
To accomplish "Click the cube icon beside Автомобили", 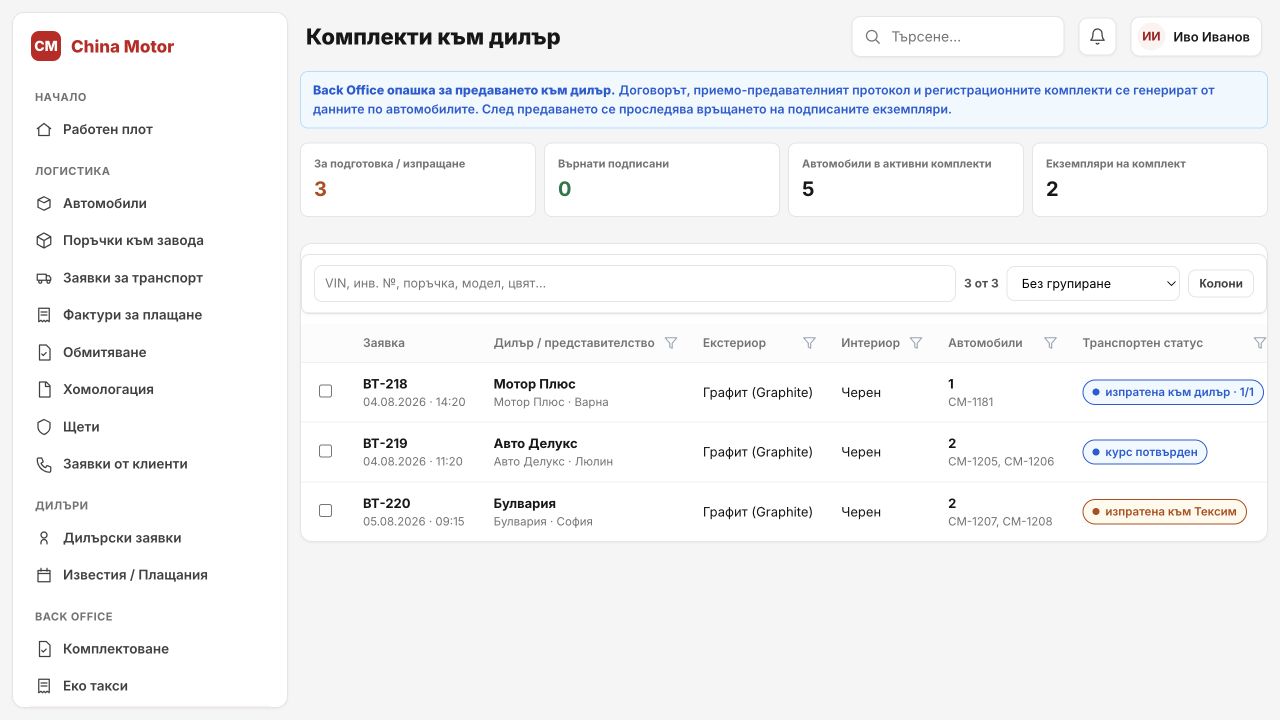I will tap(44, 203).
